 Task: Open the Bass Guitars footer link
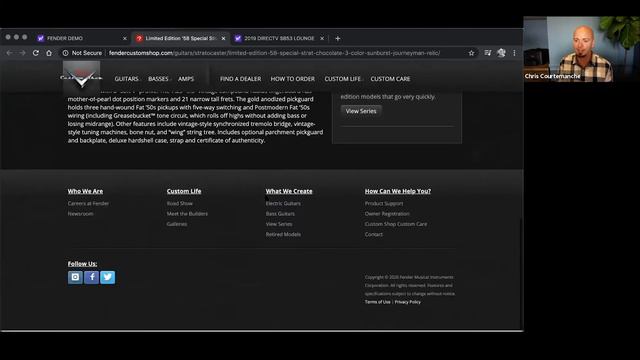(x=280, y=213)
